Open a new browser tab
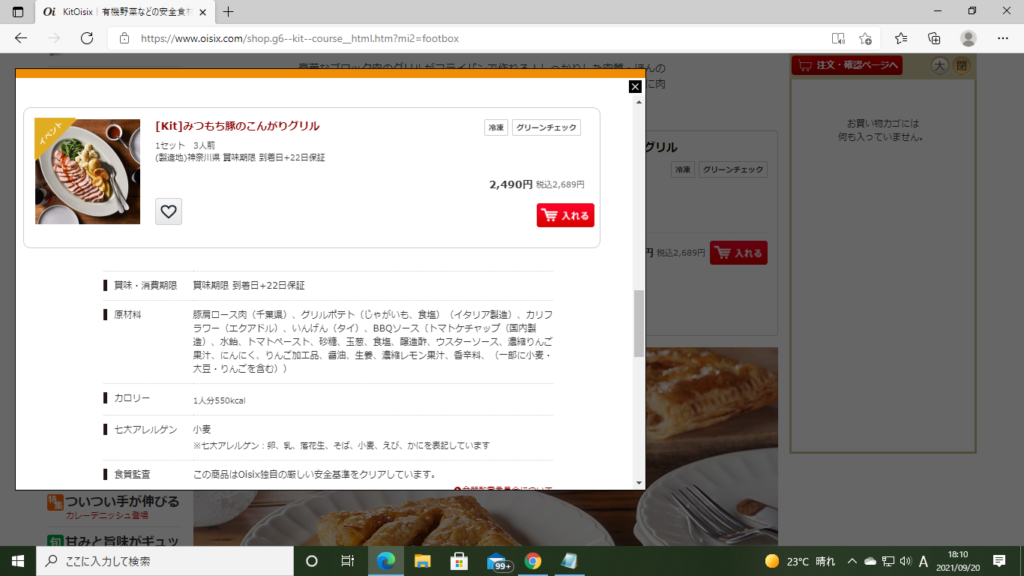The height and width of the screenshot is (576, 1024). coord(228,12)
